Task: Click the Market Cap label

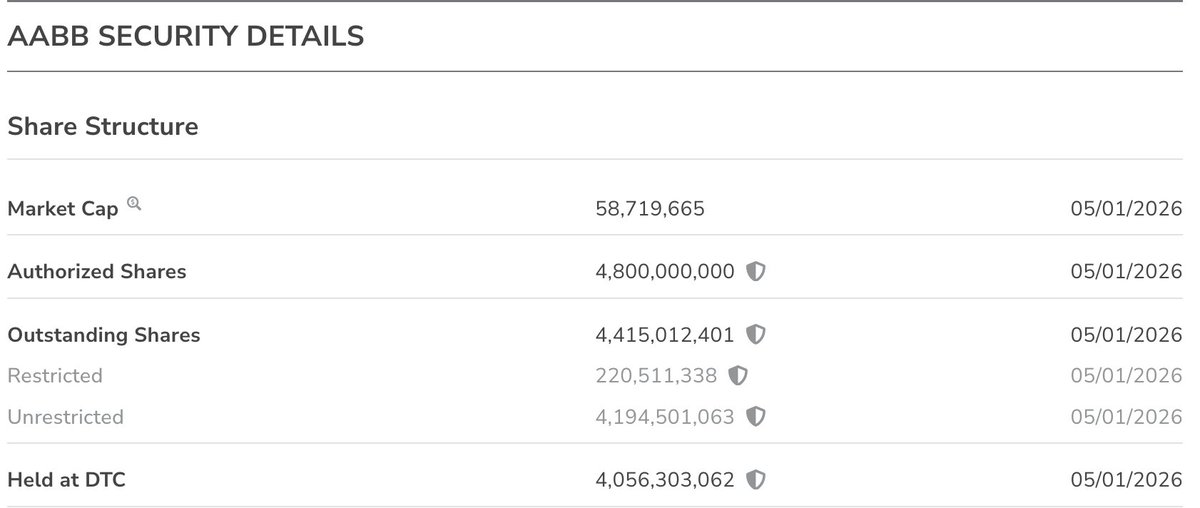Action: tap(63, 209)
